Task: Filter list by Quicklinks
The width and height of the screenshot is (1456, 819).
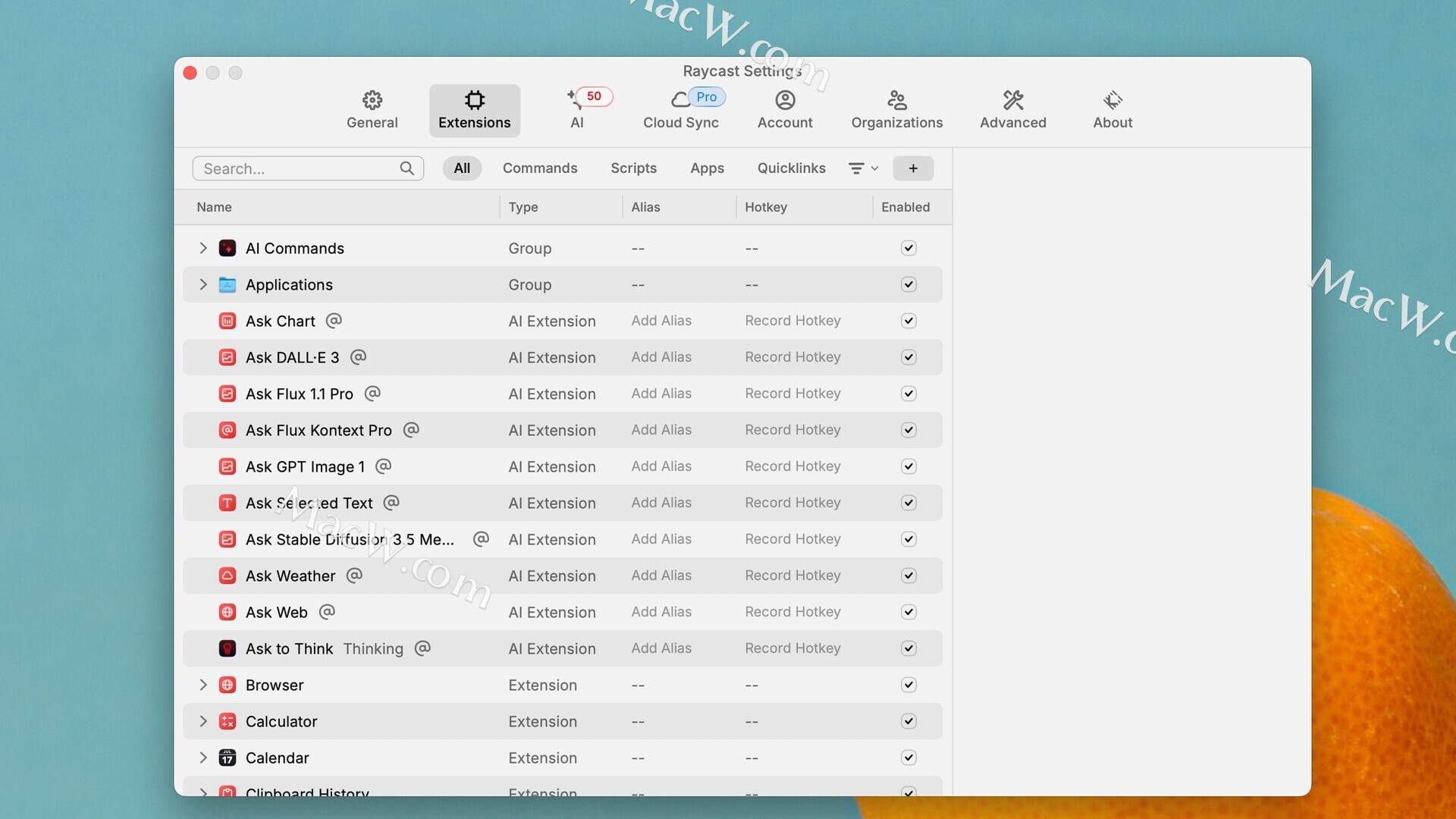Action: (x=791, y=168)
